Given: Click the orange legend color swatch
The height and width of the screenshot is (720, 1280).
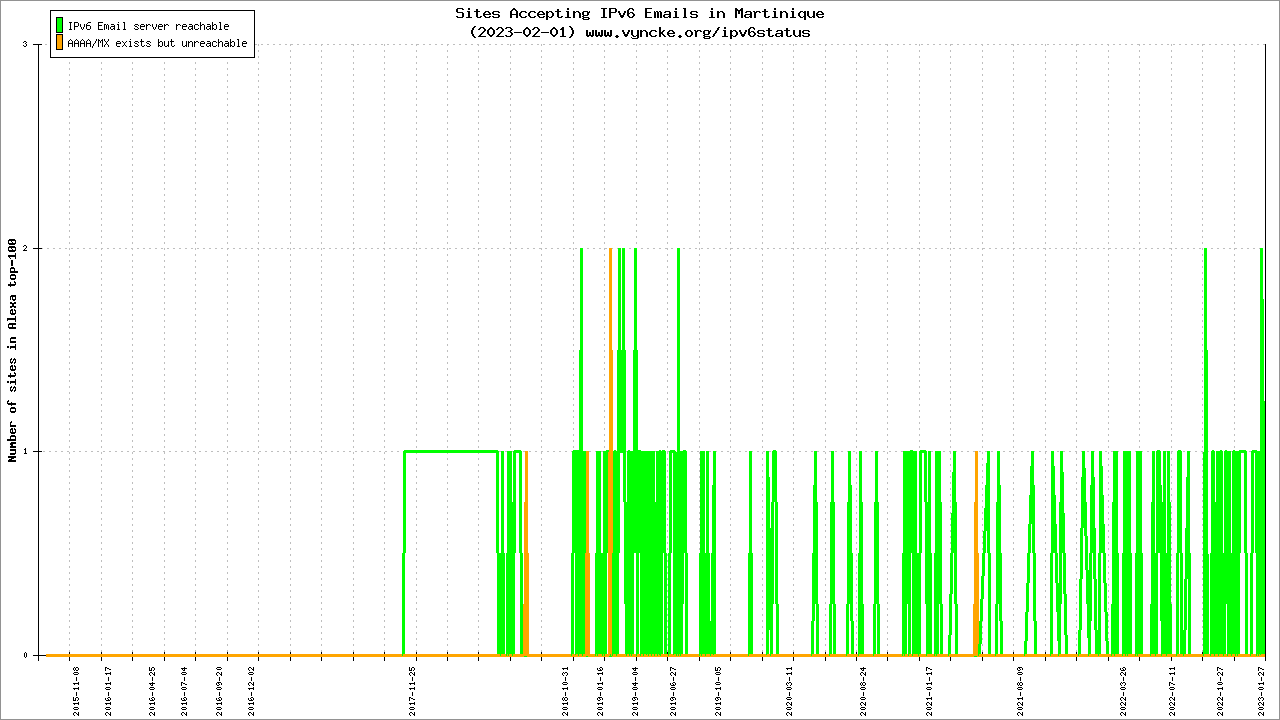Looking at the screenshot, I should coord(60,43).
